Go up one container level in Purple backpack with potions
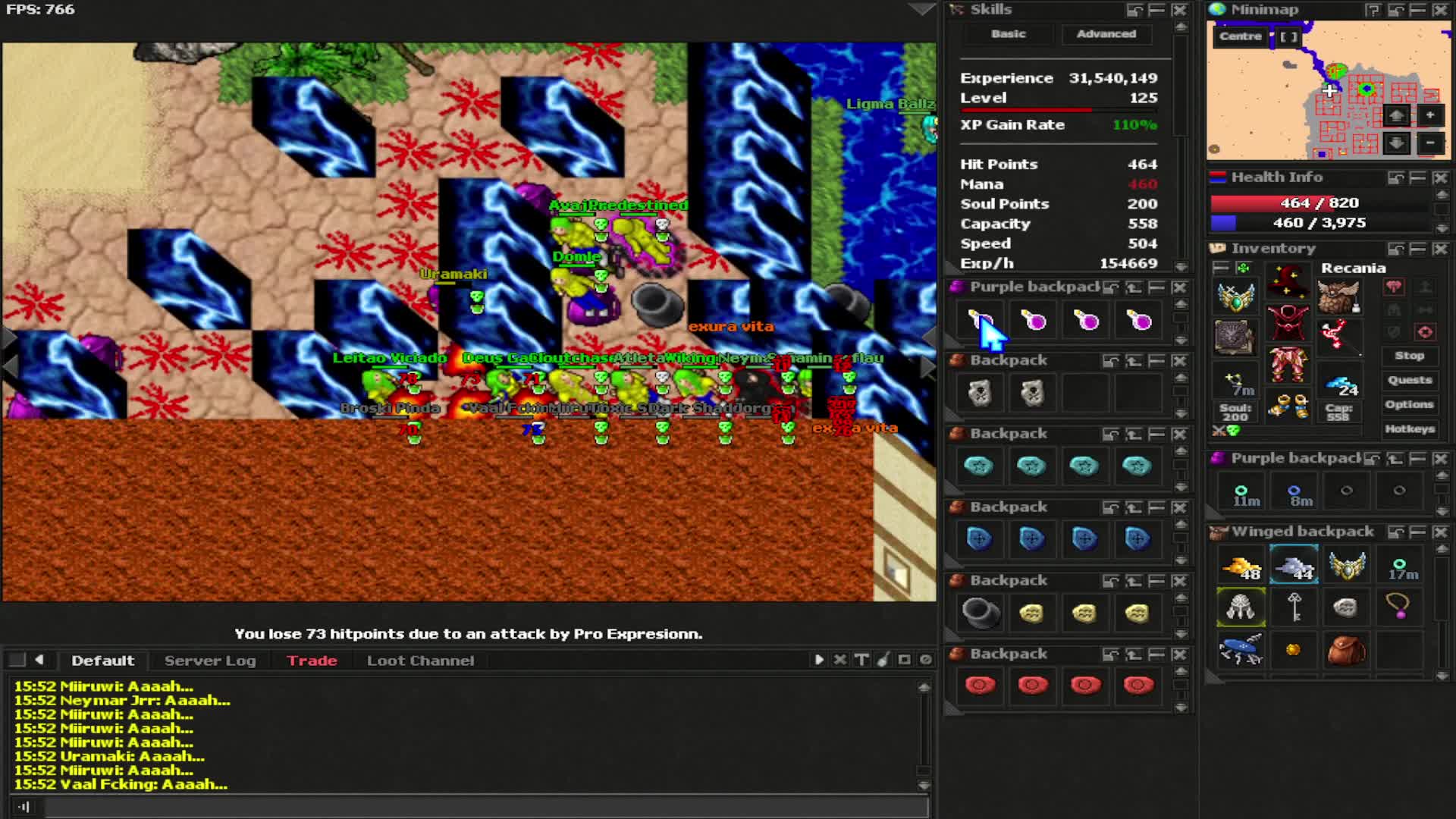Viewport: 1456px width, 819px height. [x=1134, y=287]
